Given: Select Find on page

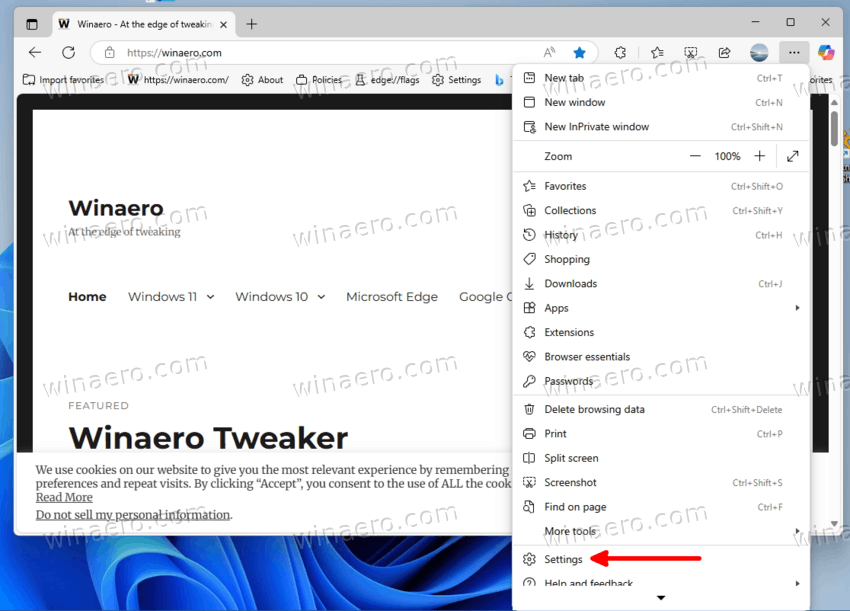Looking at the screenshot, I should pos(661,507).
